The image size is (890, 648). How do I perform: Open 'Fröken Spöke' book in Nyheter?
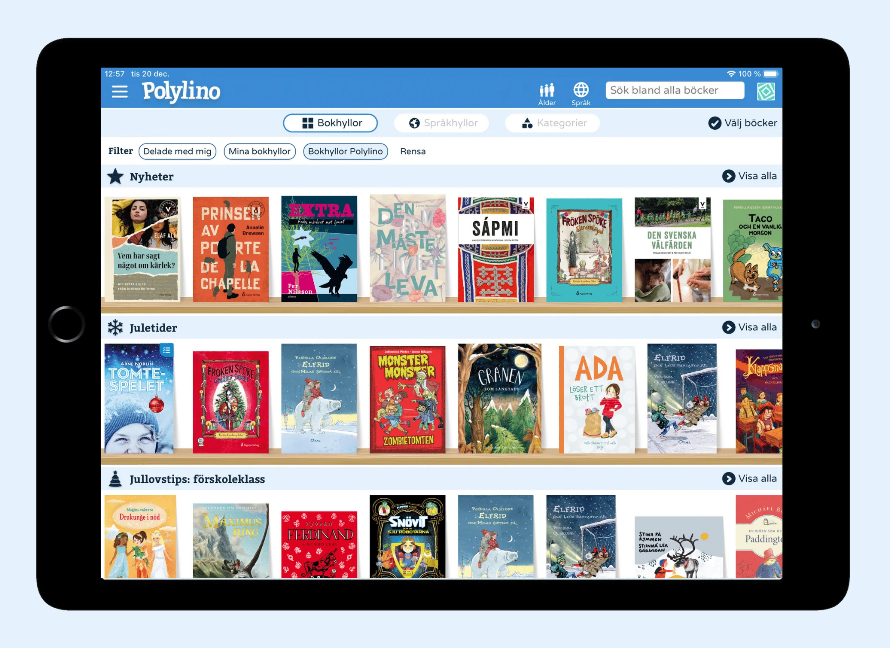[x=584, y=250]
